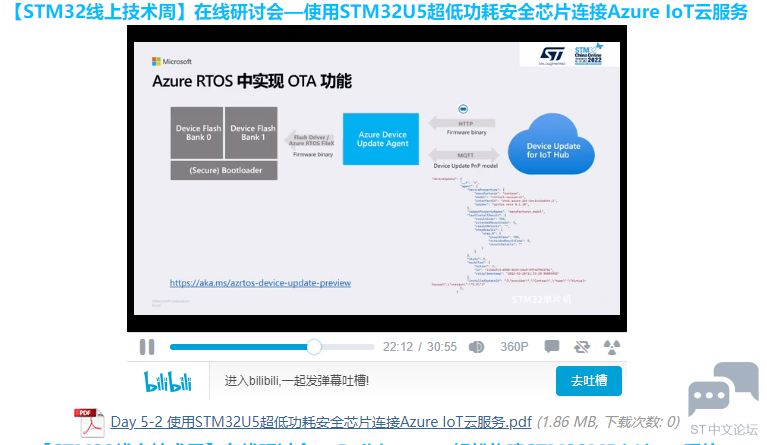Change the 360P video quality setting

pyautogui.click(x=514, y=347)
